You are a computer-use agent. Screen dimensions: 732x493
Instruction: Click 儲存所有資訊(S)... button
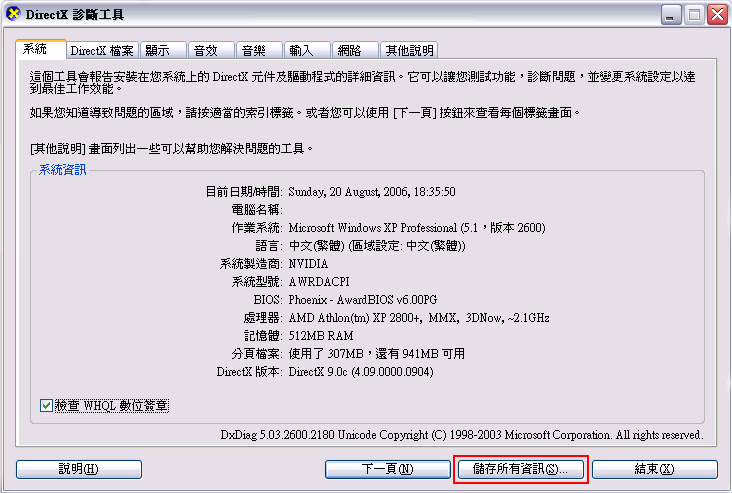pyautogui.click(x=521, y=469)
